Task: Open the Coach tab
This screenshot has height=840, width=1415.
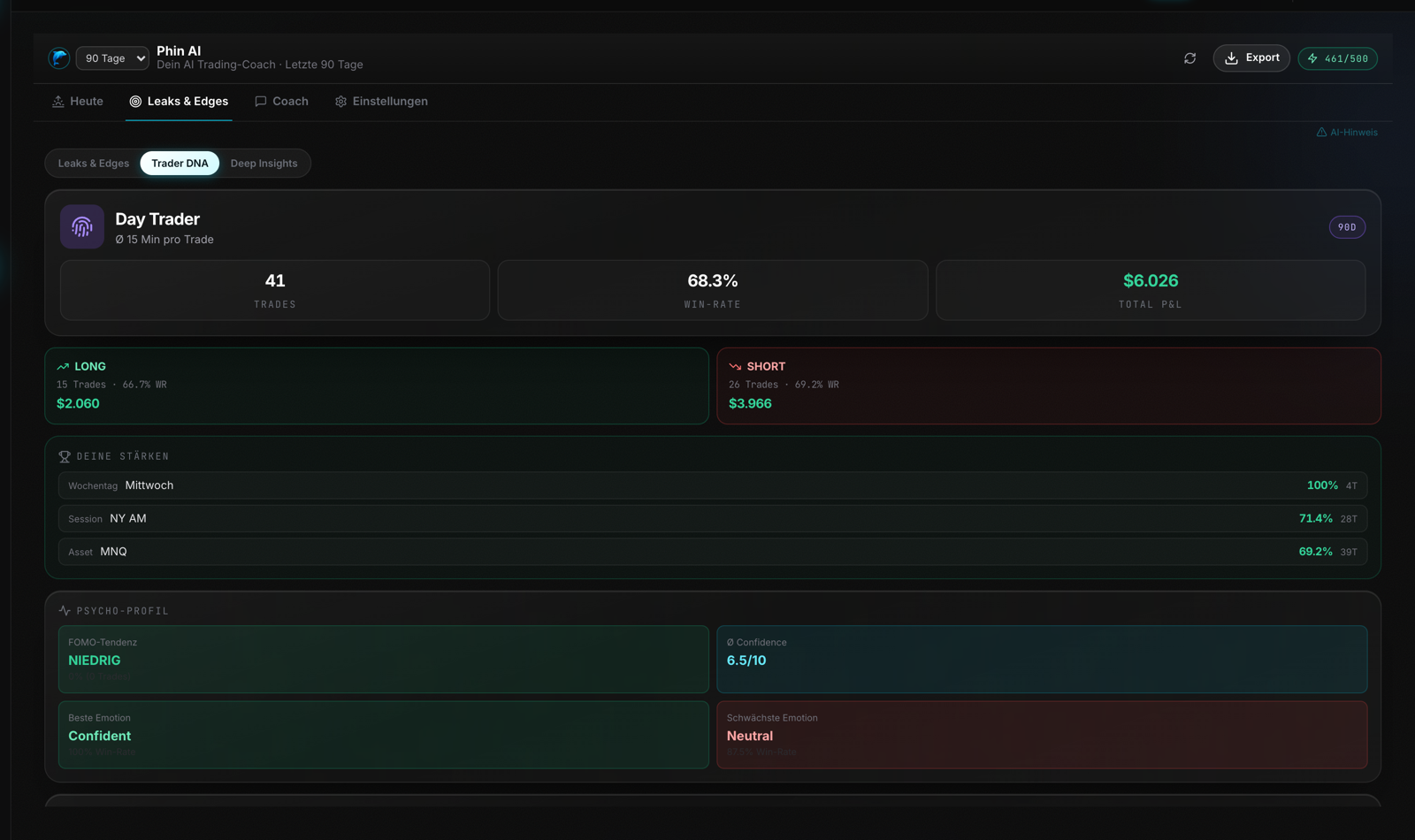Action: [282, 102]
